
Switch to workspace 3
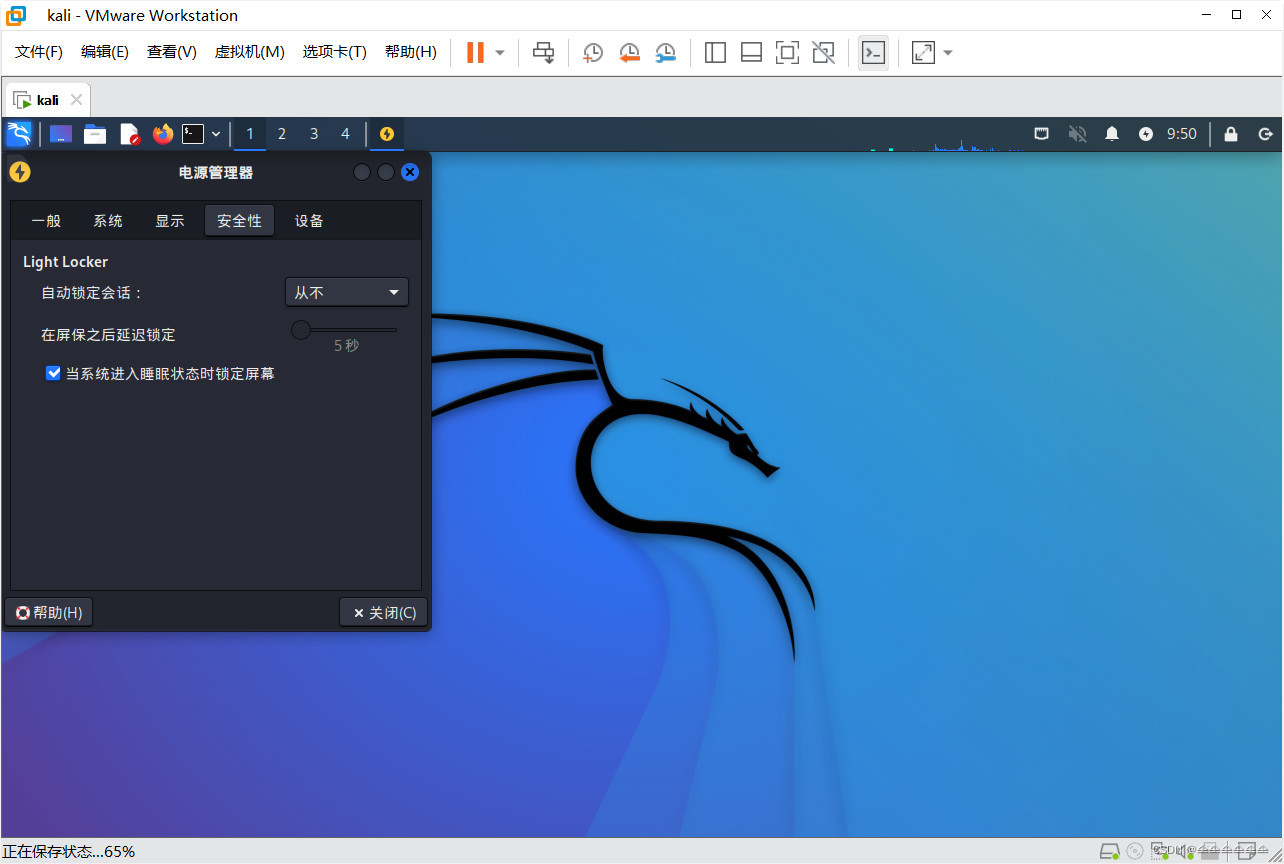314,134
